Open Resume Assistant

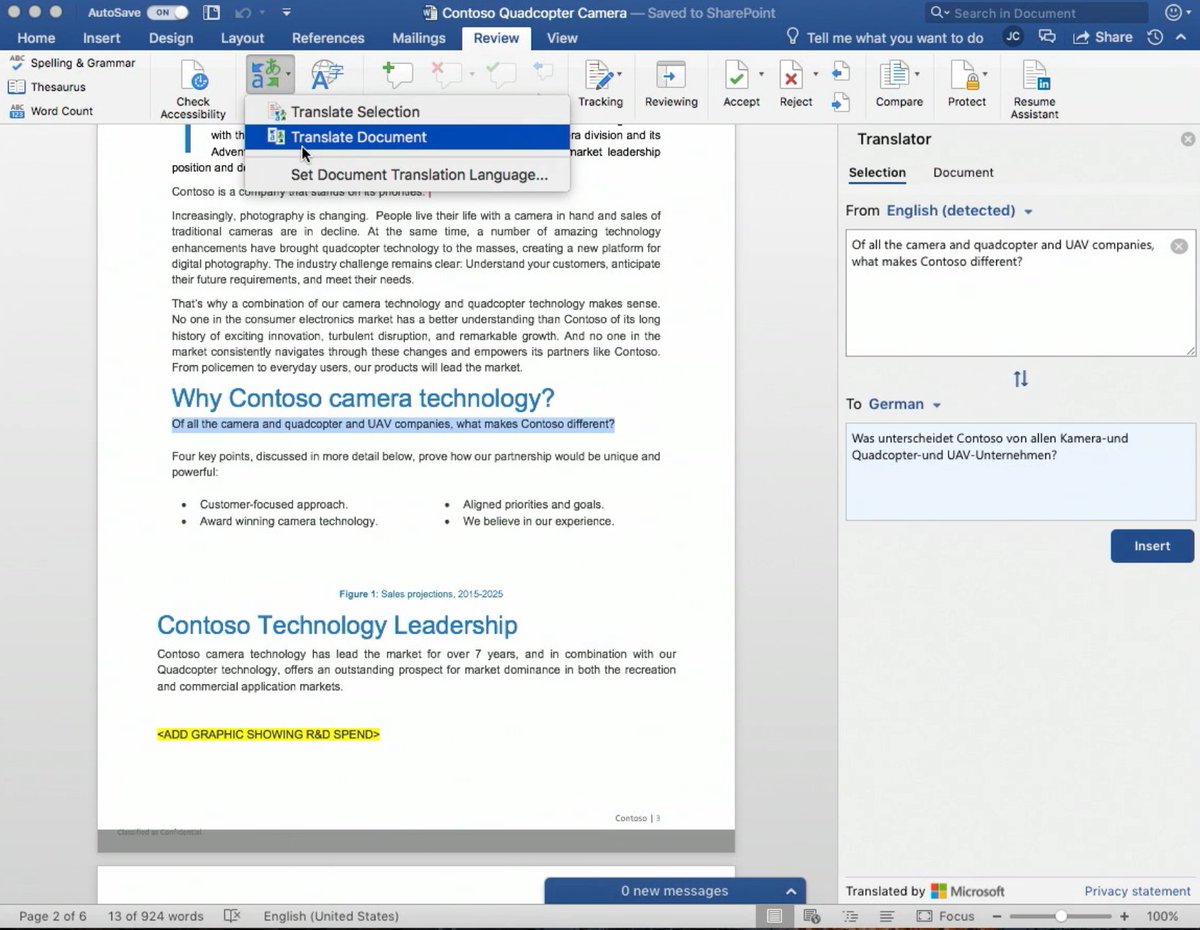pos(1034,90)
